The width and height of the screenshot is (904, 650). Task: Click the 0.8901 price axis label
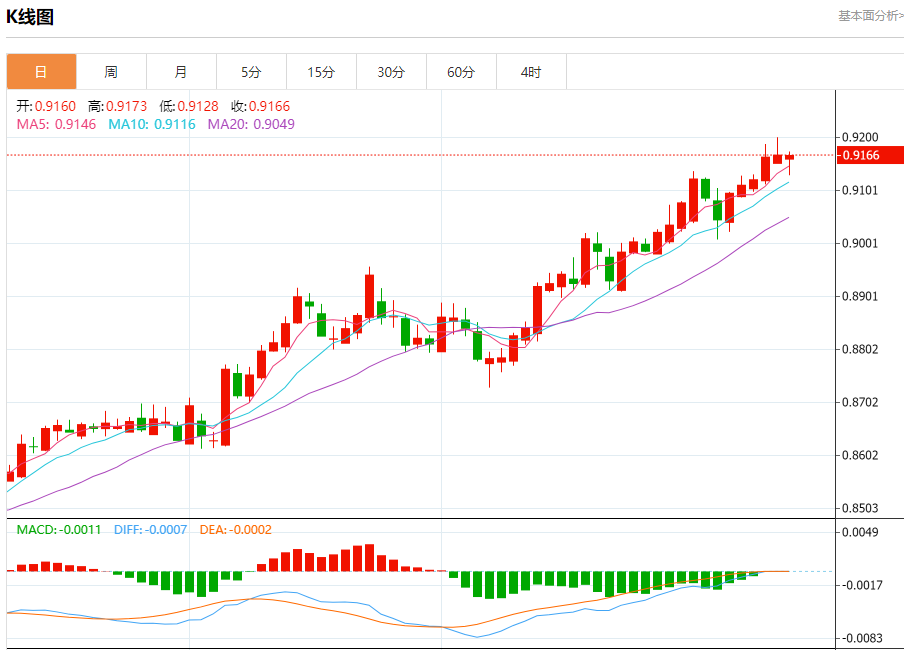click(x=860, y=296)
